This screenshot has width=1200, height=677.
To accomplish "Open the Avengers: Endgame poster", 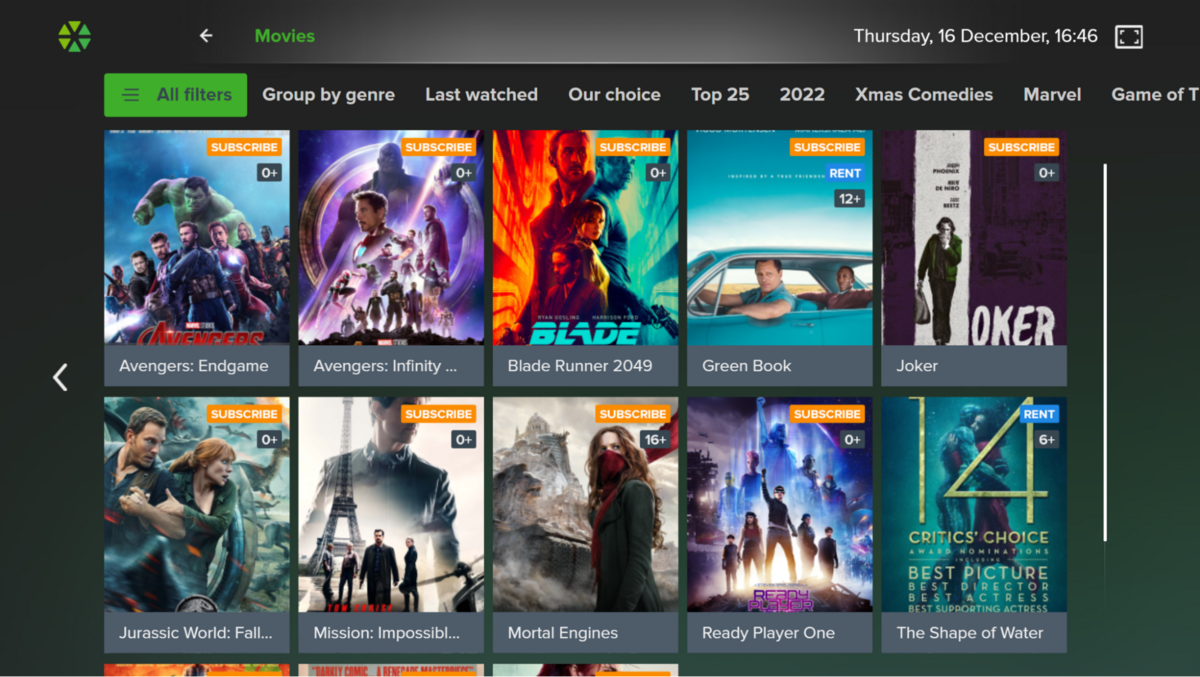I will pos(197,238).
